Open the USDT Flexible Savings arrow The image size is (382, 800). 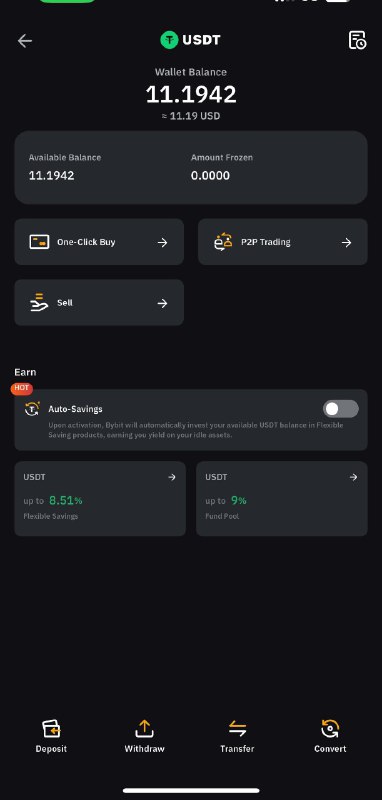172,477
